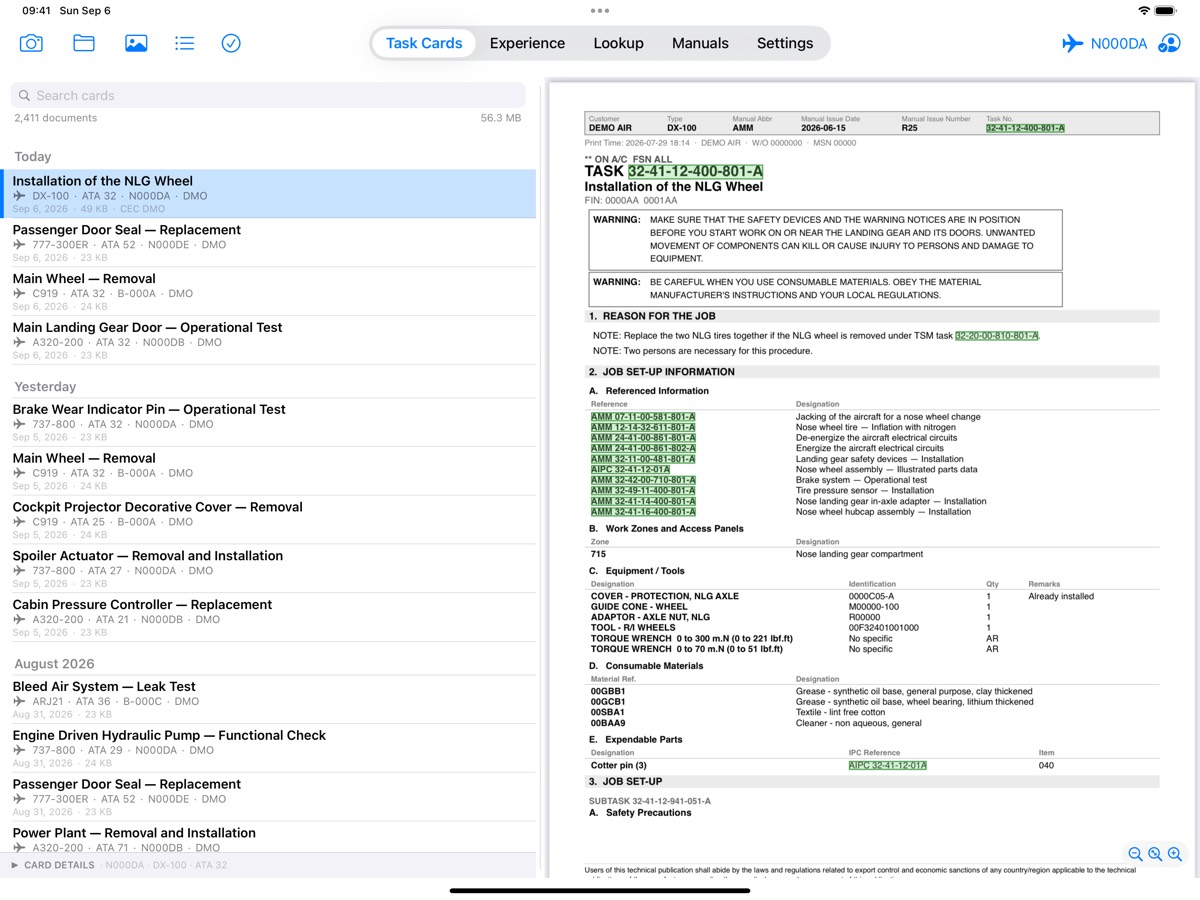Open reference AMM 32-11-00-481-801-A
The width and height of the screenshot is (1200, 900).
coord(643,459)
